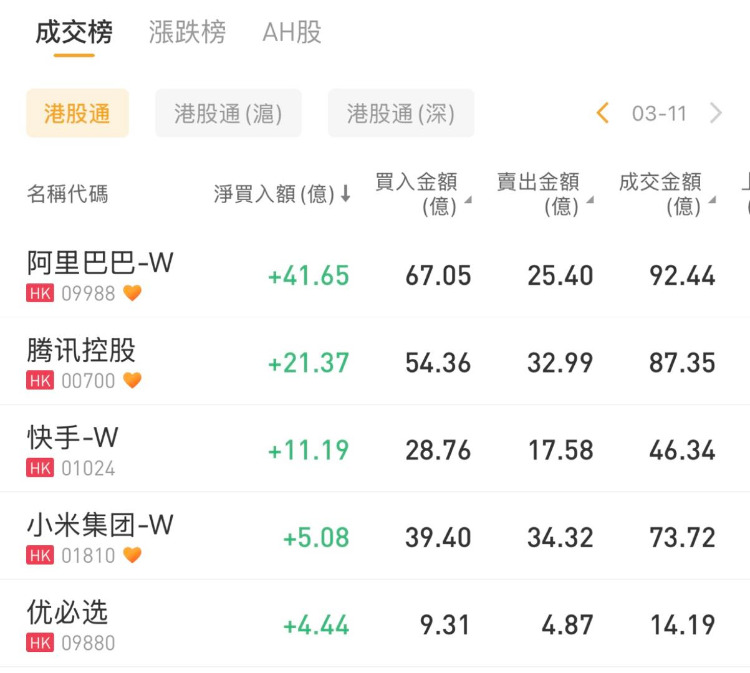Viewport: 750px width, 673px height.
Task: Go to previous date with left arrow
Action: [x=603, y=113]
